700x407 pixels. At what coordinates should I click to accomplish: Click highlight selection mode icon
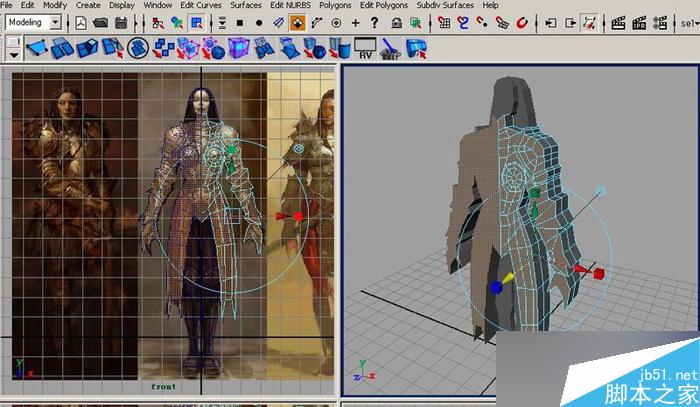(416, 23)
